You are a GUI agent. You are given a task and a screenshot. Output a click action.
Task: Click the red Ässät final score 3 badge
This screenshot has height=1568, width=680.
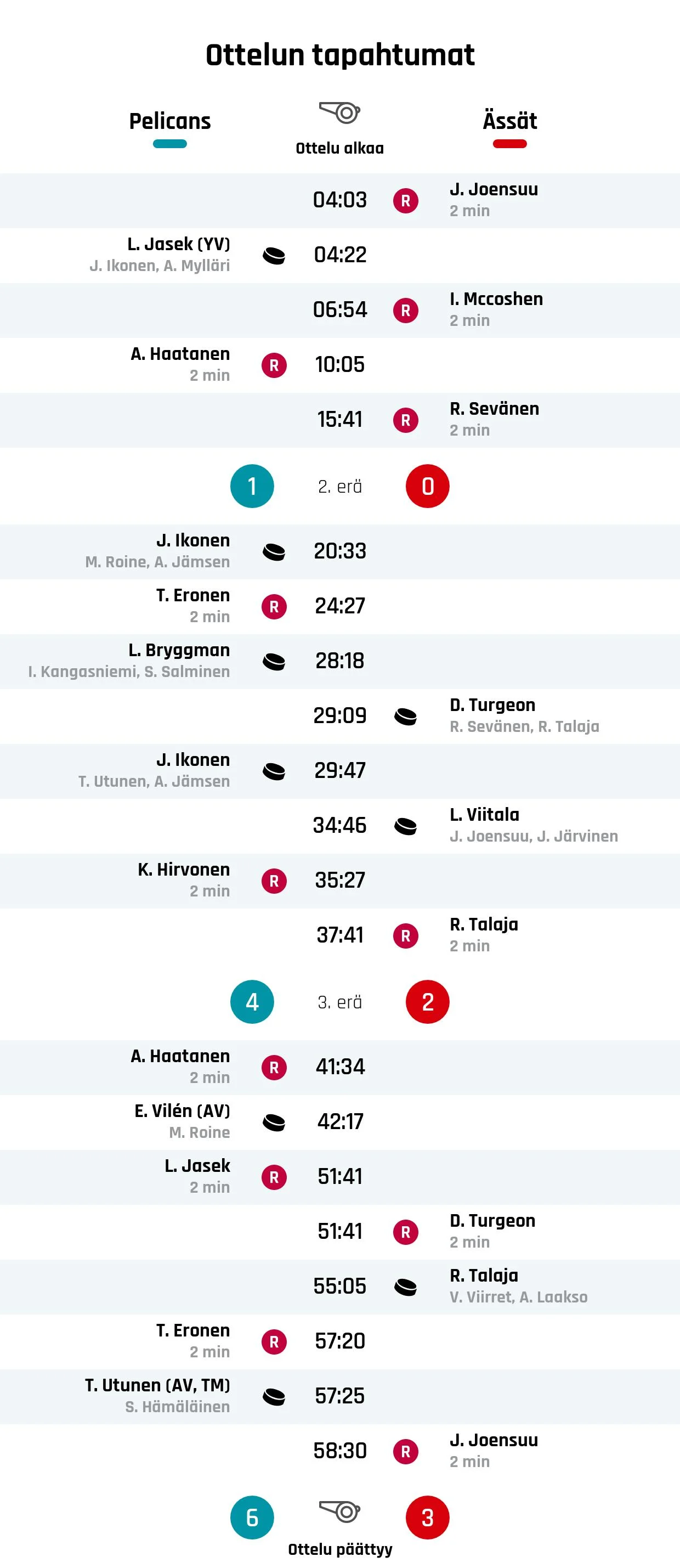coord(428,1518)
